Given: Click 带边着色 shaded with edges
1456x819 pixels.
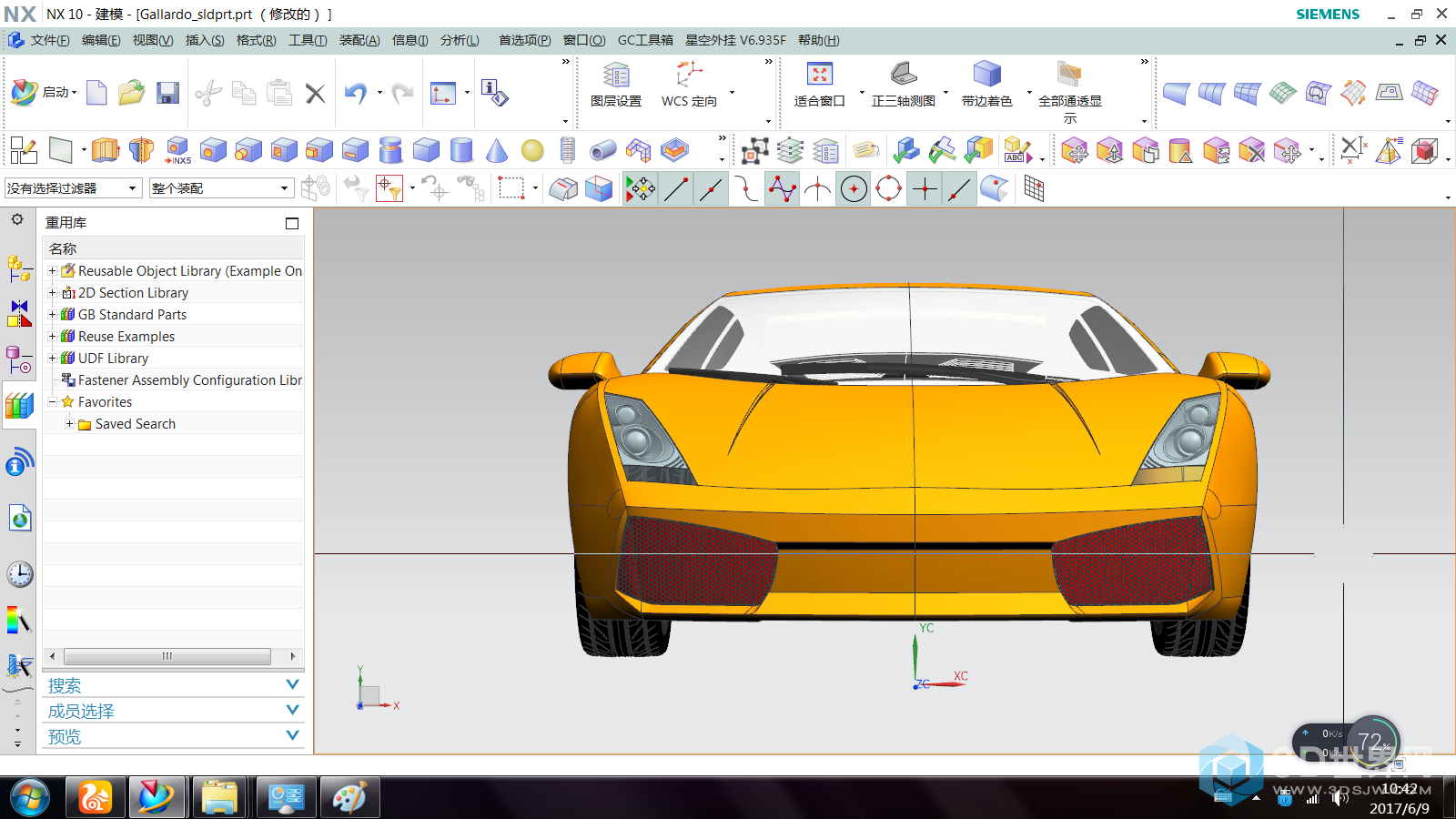Looking at the screenshot, I should tap(986, 86).
